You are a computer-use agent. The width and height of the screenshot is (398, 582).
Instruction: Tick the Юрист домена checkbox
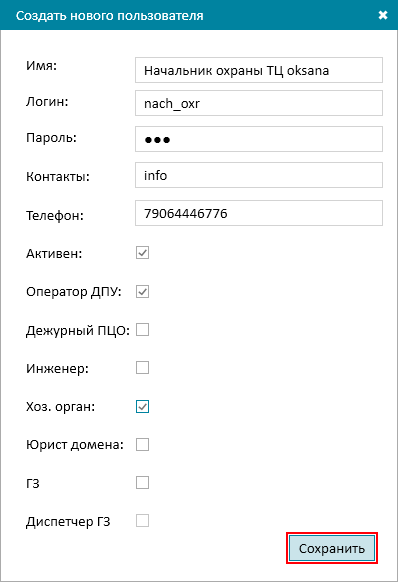pos(143,445)
